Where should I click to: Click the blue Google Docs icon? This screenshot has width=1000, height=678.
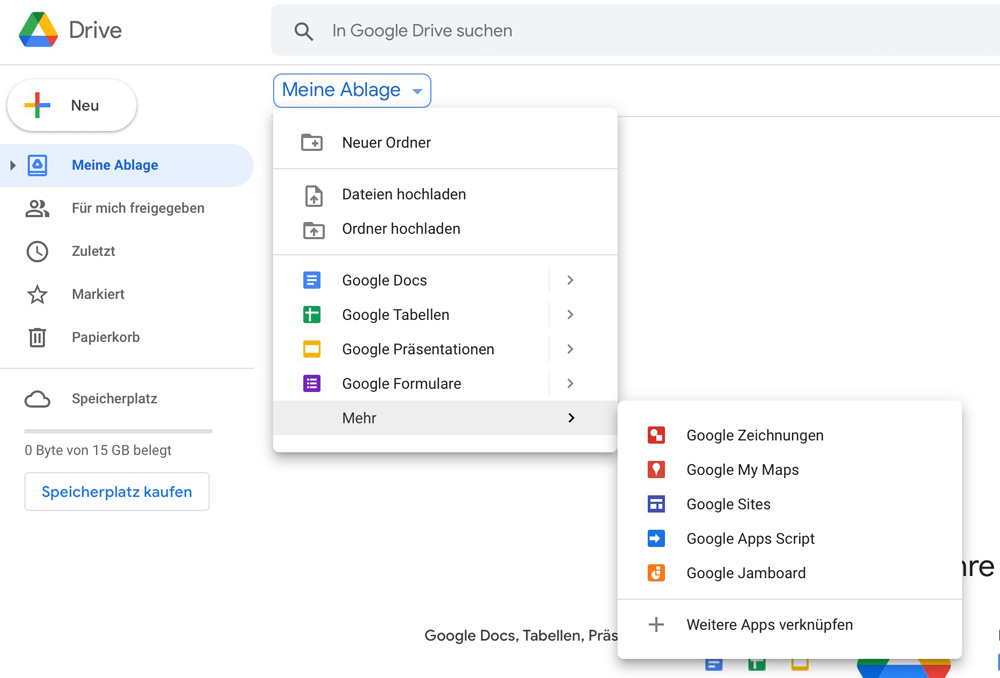coord(312,280)
